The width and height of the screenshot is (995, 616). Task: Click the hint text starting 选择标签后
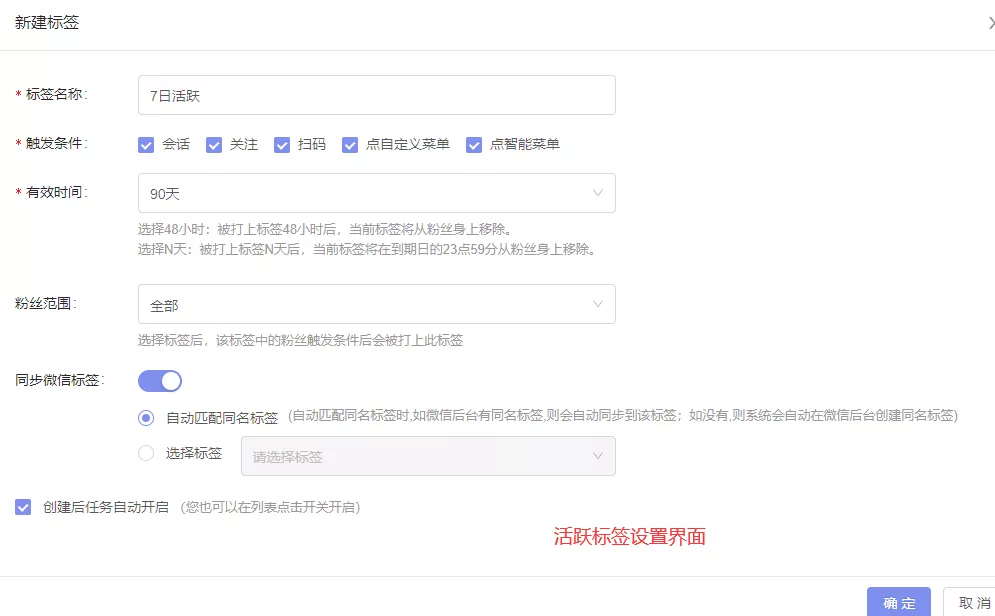(300, 340)
